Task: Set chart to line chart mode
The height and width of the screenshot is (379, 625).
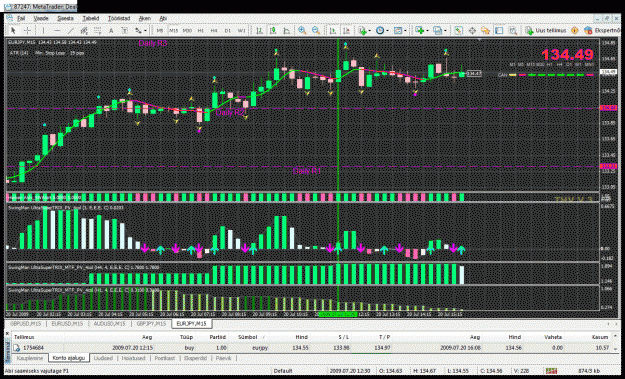Action: pyautogui.click(x=287, y=30)
